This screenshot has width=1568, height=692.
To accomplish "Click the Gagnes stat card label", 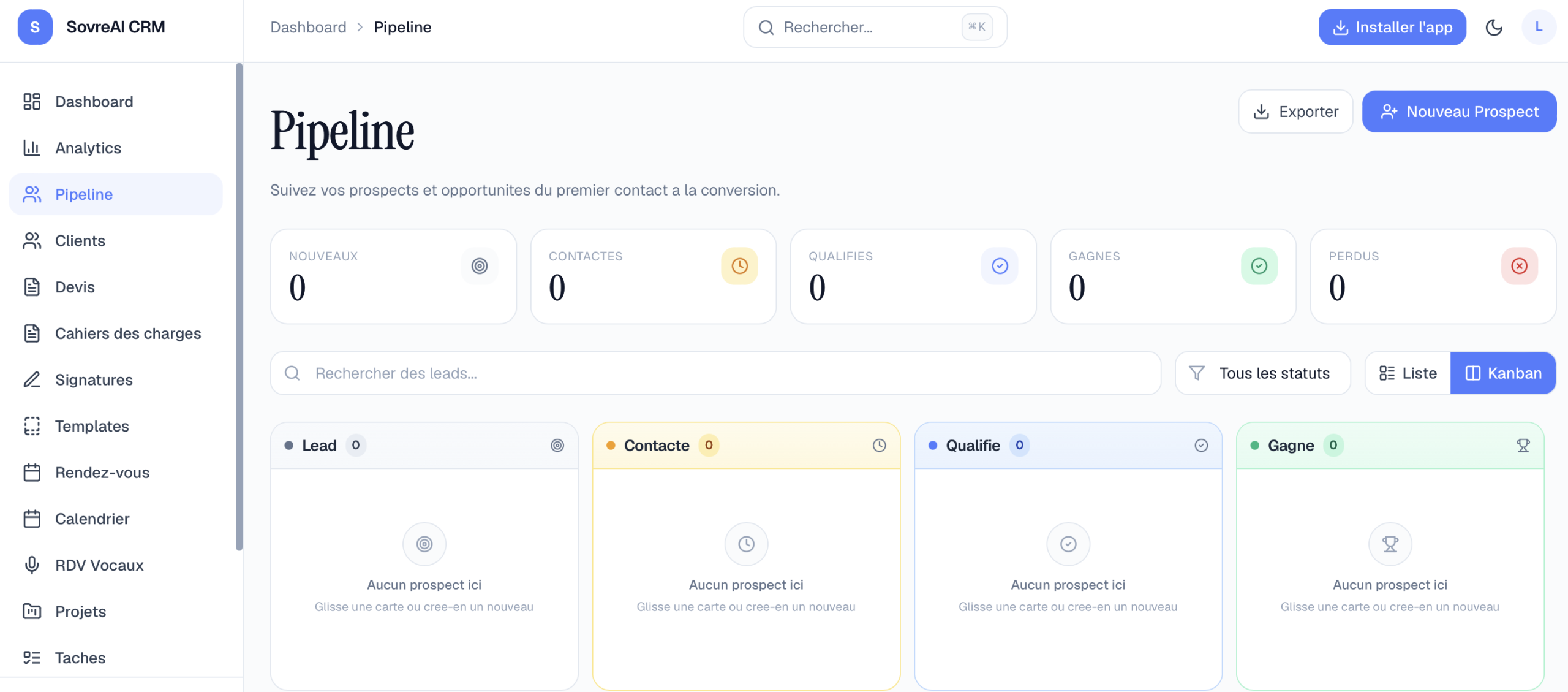I will [1094, 256].
